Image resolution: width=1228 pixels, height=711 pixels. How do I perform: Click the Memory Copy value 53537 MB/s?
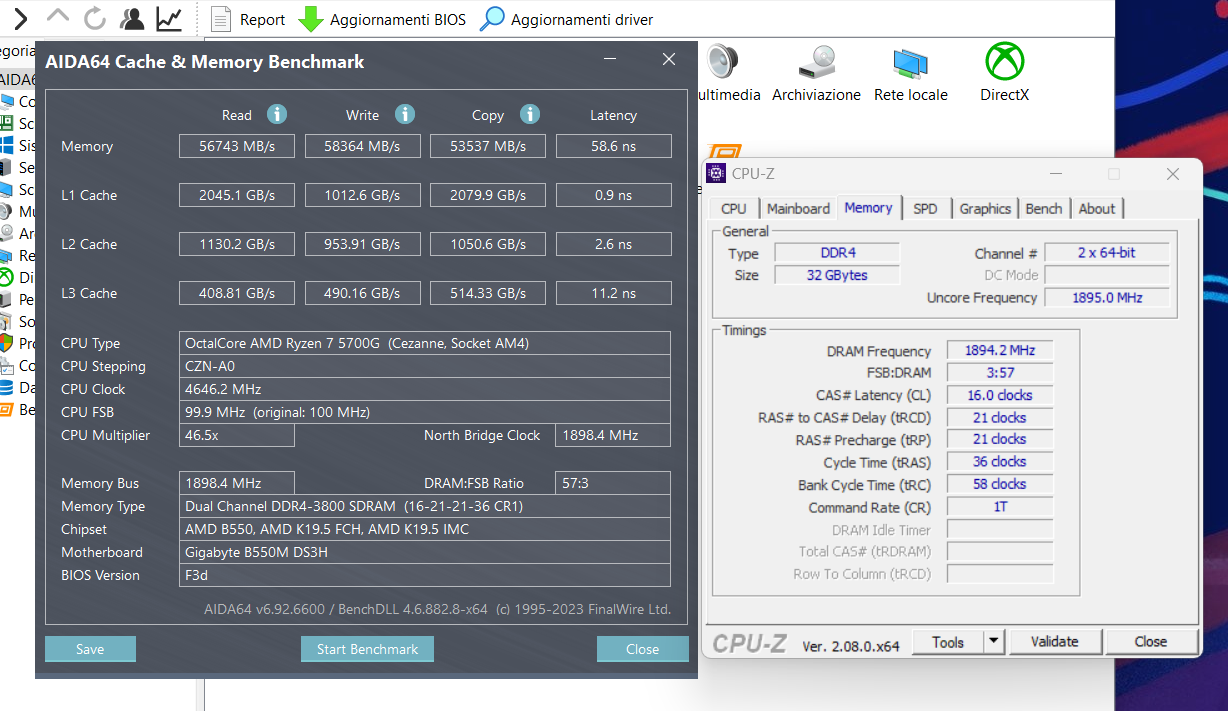point(488,146)
